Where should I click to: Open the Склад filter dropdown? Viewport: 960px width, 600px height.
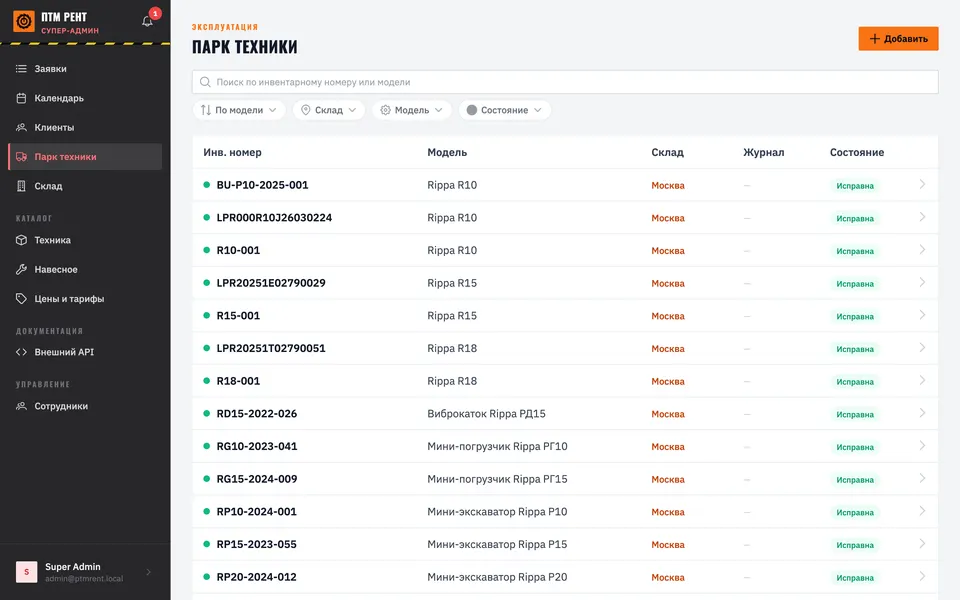(x=329, y=110)
